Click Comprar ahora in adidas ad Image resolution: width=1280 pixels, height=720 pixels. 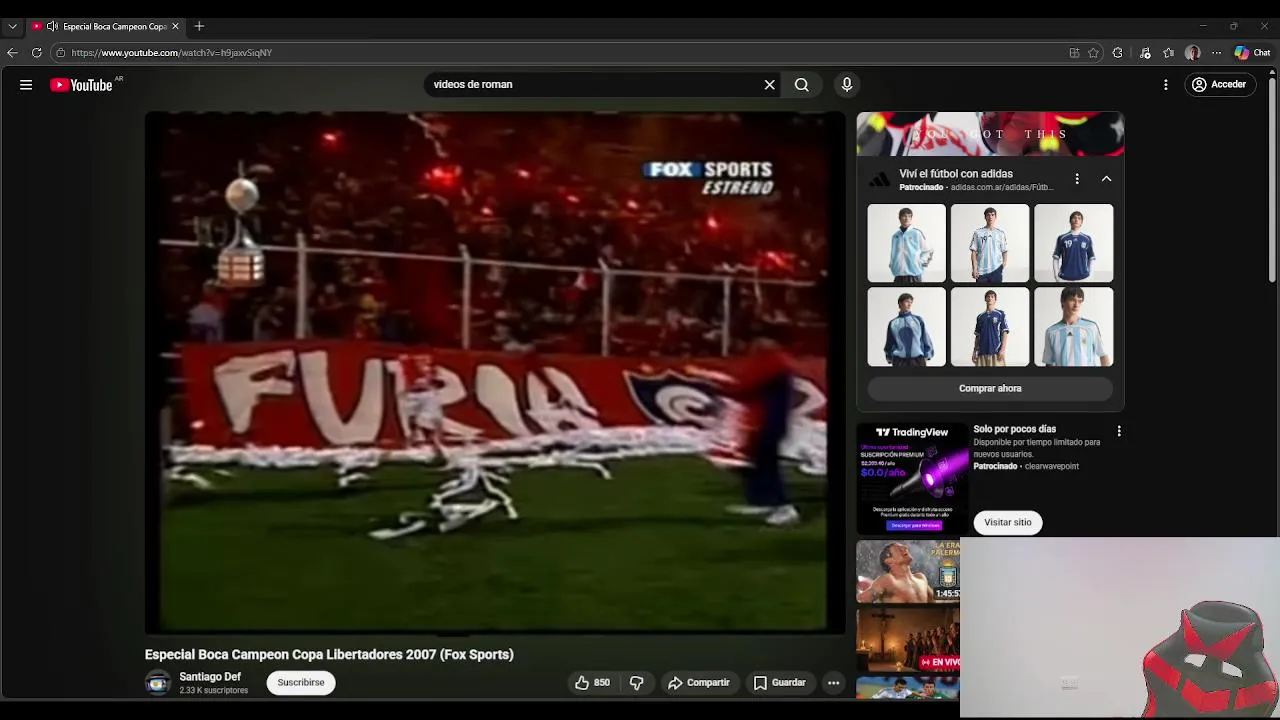990,388
